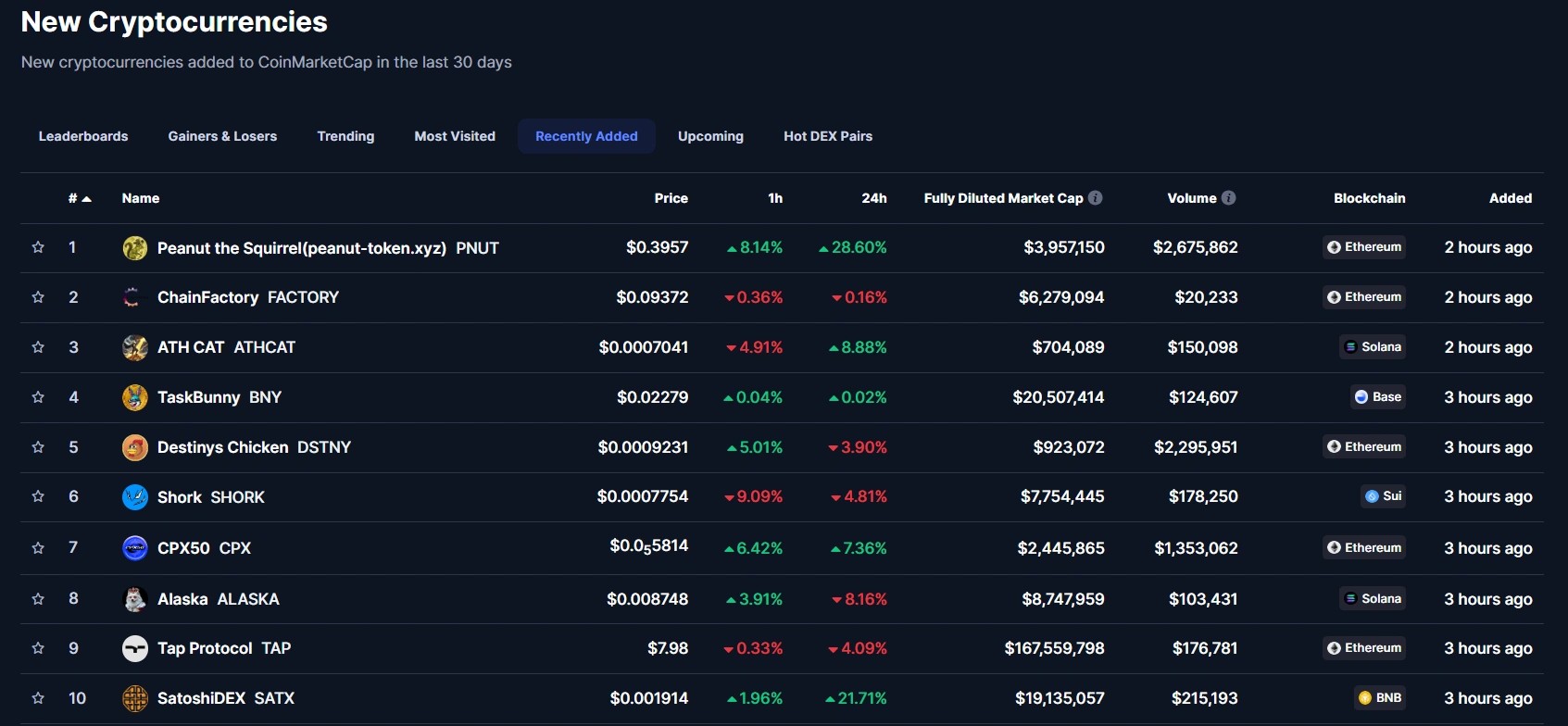Screen dimensions: 1568x726
Task: Click the Peanut the Squirrel coin logo
Action: point(134,248)
